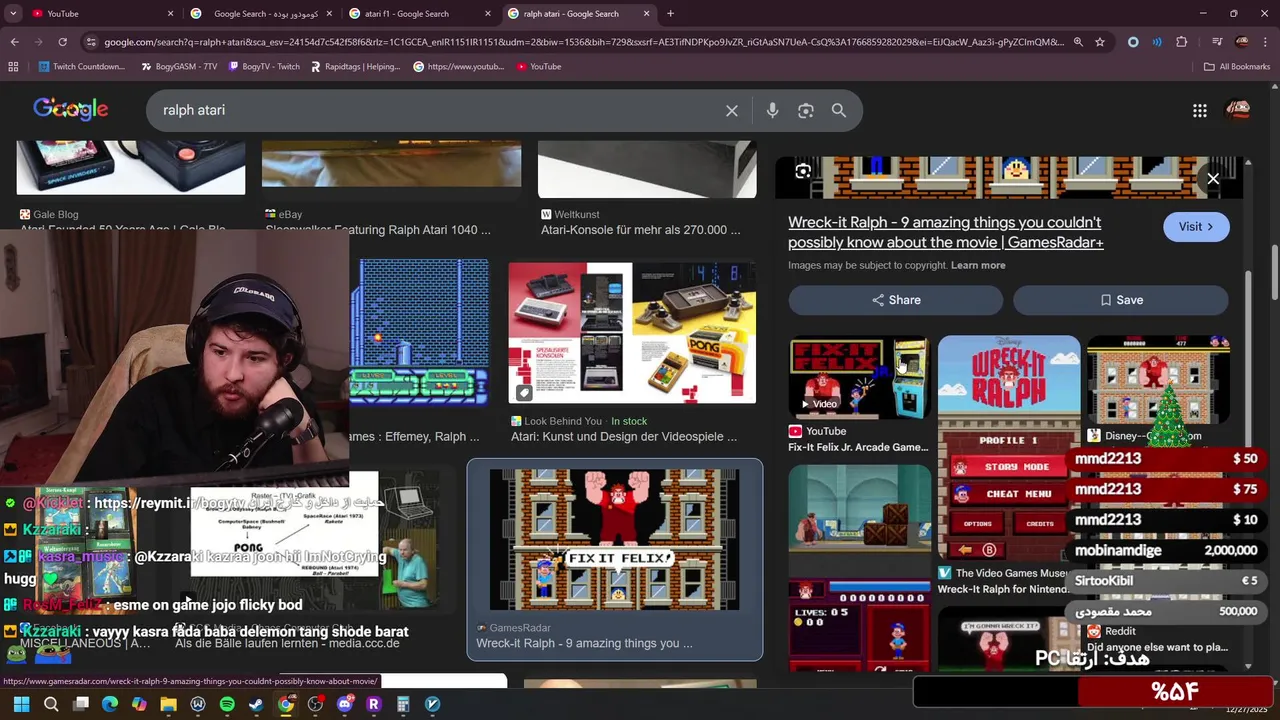Close the YouTube tab
Viewport: 1280px width, 720px height.
tap(170, 14)
